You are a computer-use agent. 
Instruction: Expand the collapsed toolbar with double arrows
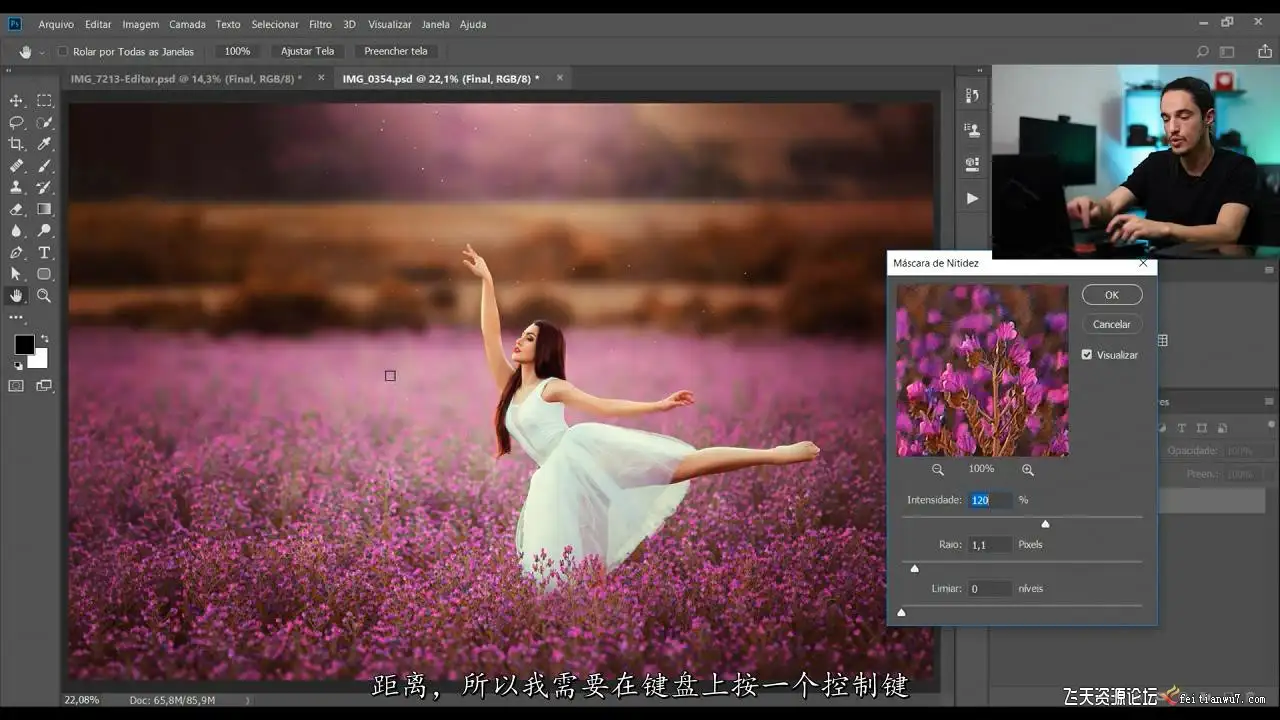9,71
